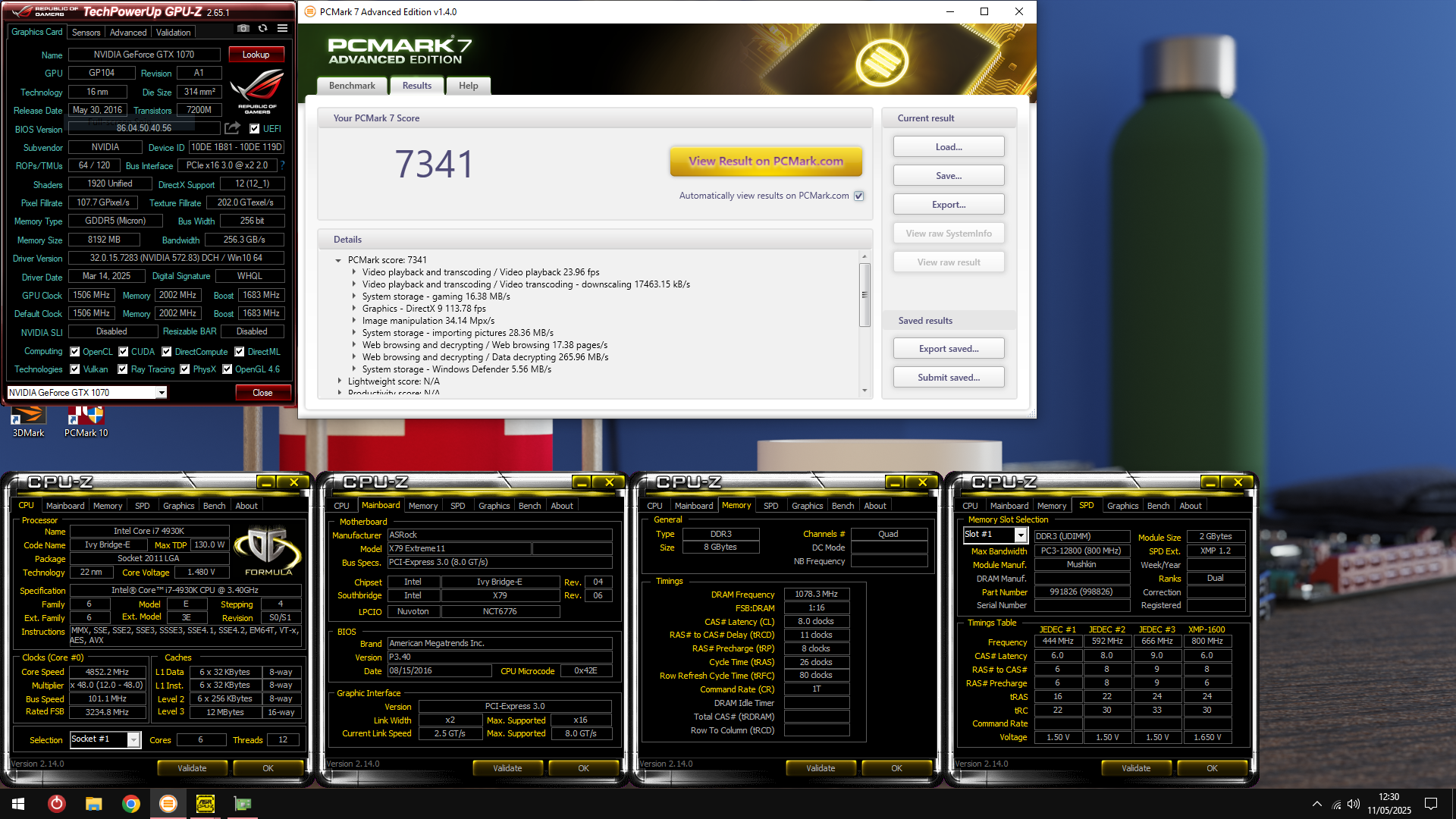The width and height of the screenshot is (1456, 819).
Task: Click the Details list scrollbar thumb
Action: (864, 294)
